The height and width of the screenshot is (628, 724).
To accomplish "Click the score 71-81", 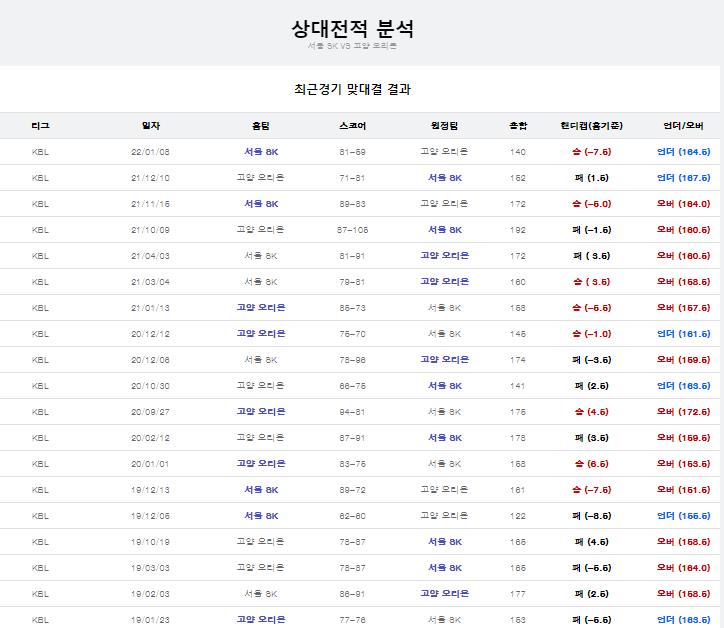I will click(352, 178).
